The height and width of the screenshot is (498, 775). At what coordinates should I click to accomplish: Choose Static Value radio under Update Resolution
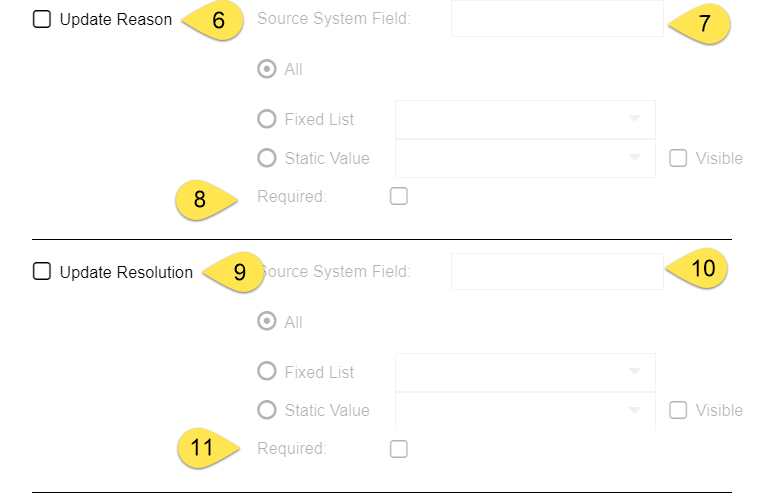(267, 410)
